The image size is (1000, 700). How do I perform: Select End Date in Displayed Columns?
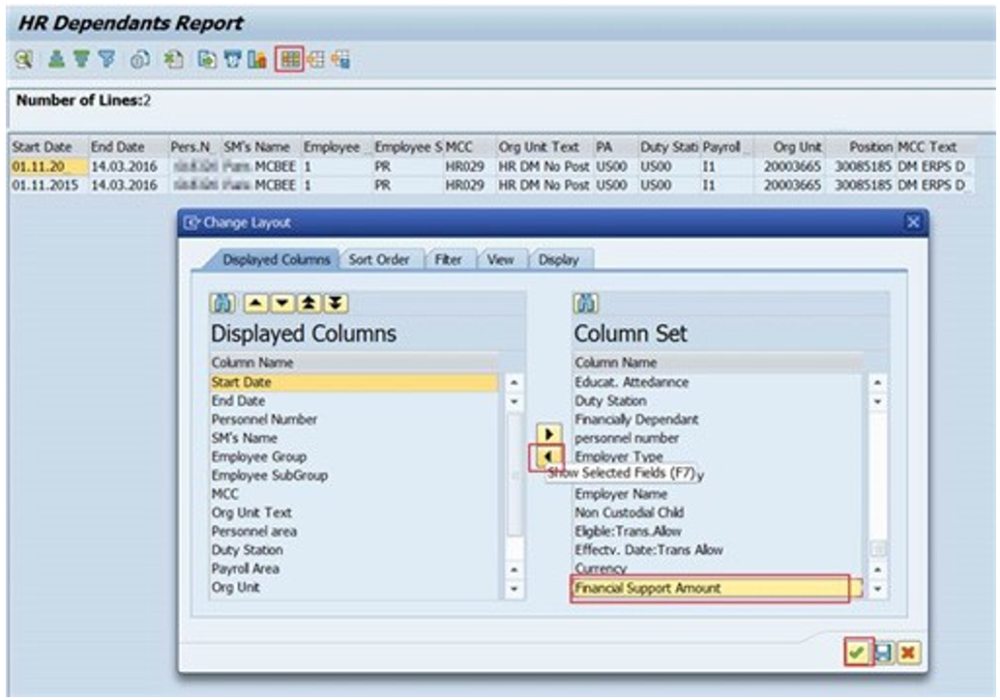pos(354,401)
